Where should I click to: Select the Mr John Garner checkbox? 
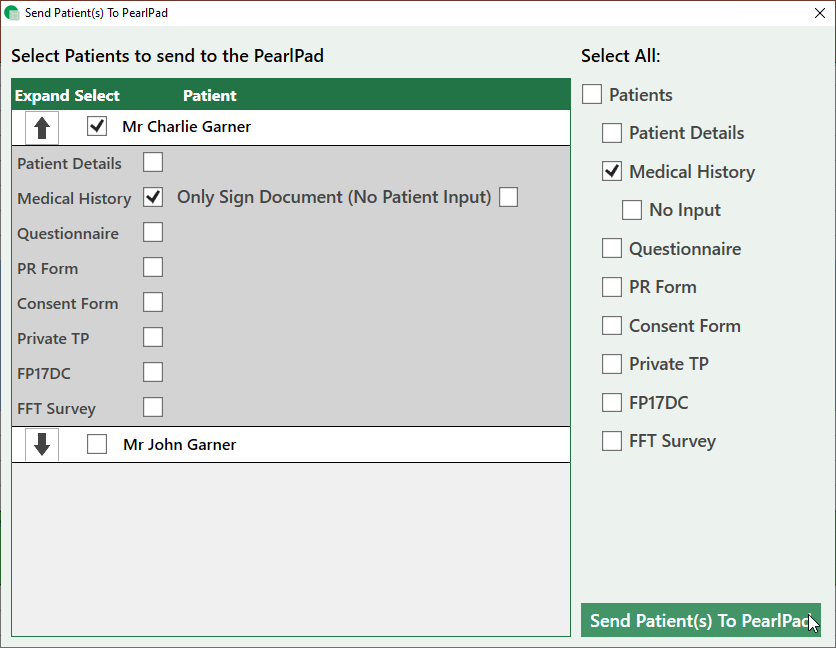(97, 445)
